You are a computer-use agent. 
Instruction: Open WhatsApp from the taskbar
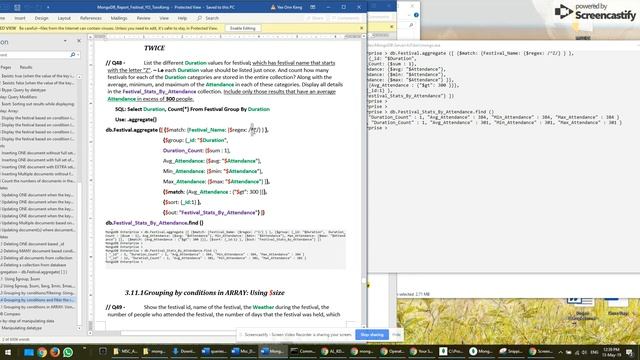click(68, 351)
